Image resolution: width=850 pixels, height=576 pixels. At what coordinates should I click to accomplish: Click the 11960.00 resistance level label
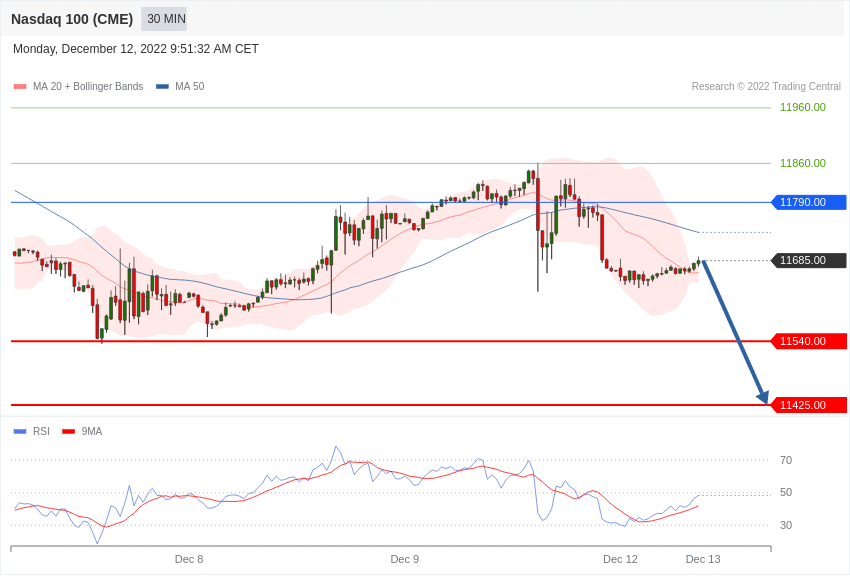803,107
